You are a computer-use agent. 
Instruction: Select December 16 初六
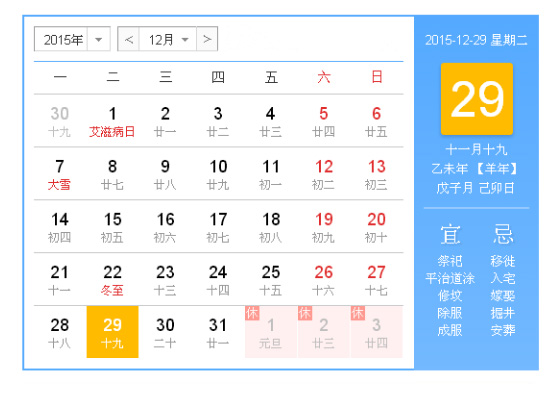pos(165,226)
